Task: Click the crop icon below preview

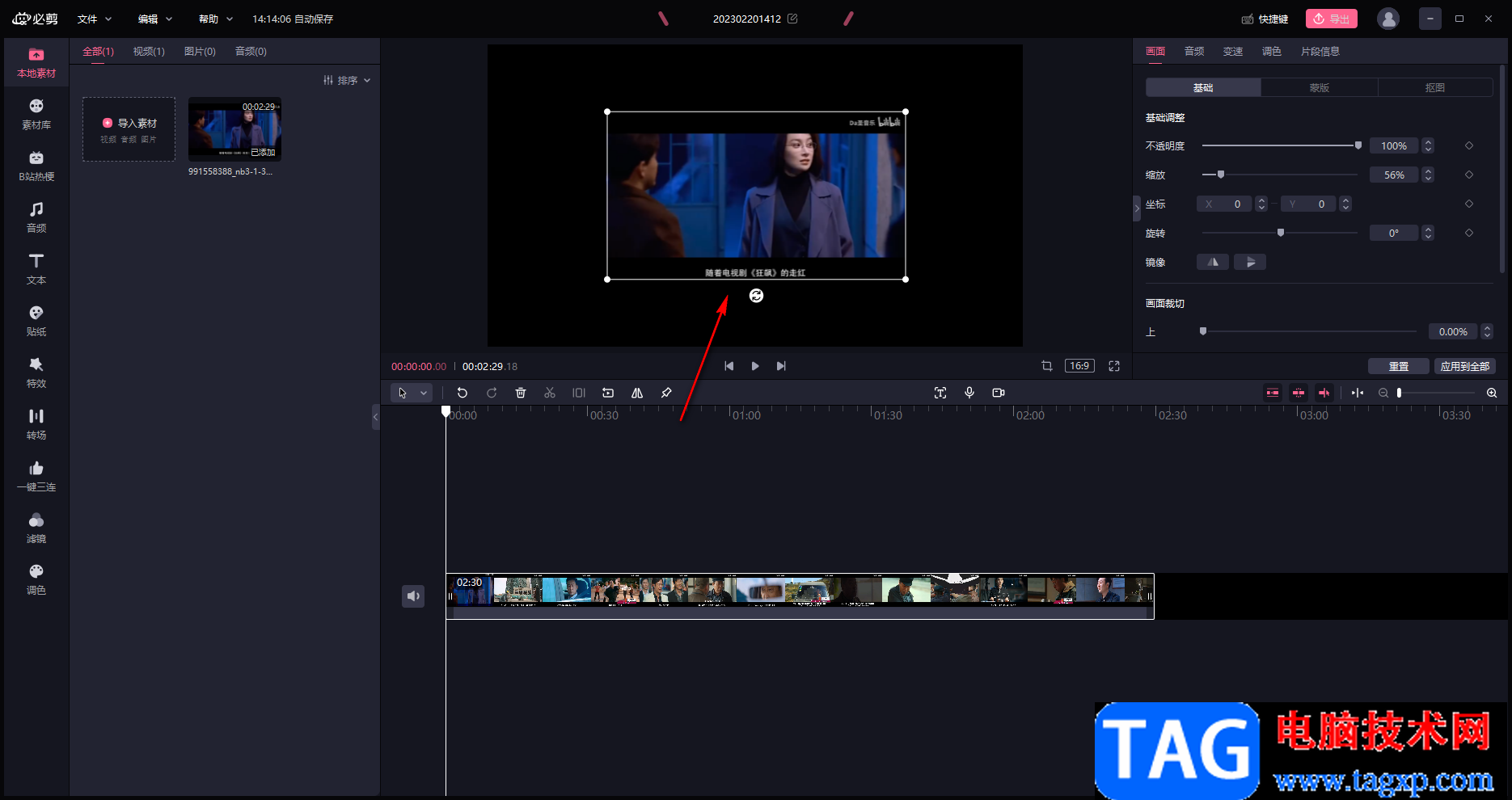Action: (1047, 366)
